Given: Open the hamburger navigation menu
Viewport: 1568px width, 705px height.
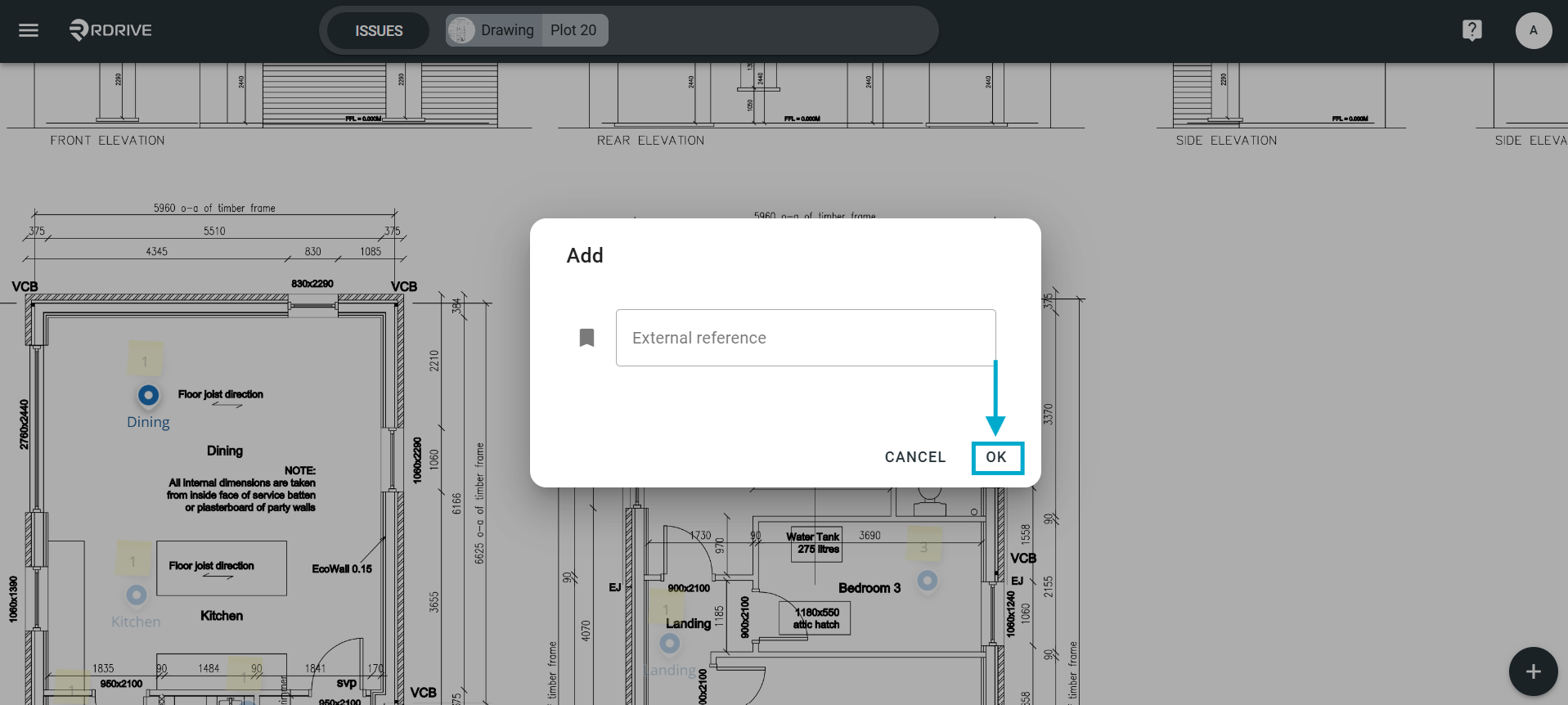Looking at the screenshot, I should click(x=29, y=30).
